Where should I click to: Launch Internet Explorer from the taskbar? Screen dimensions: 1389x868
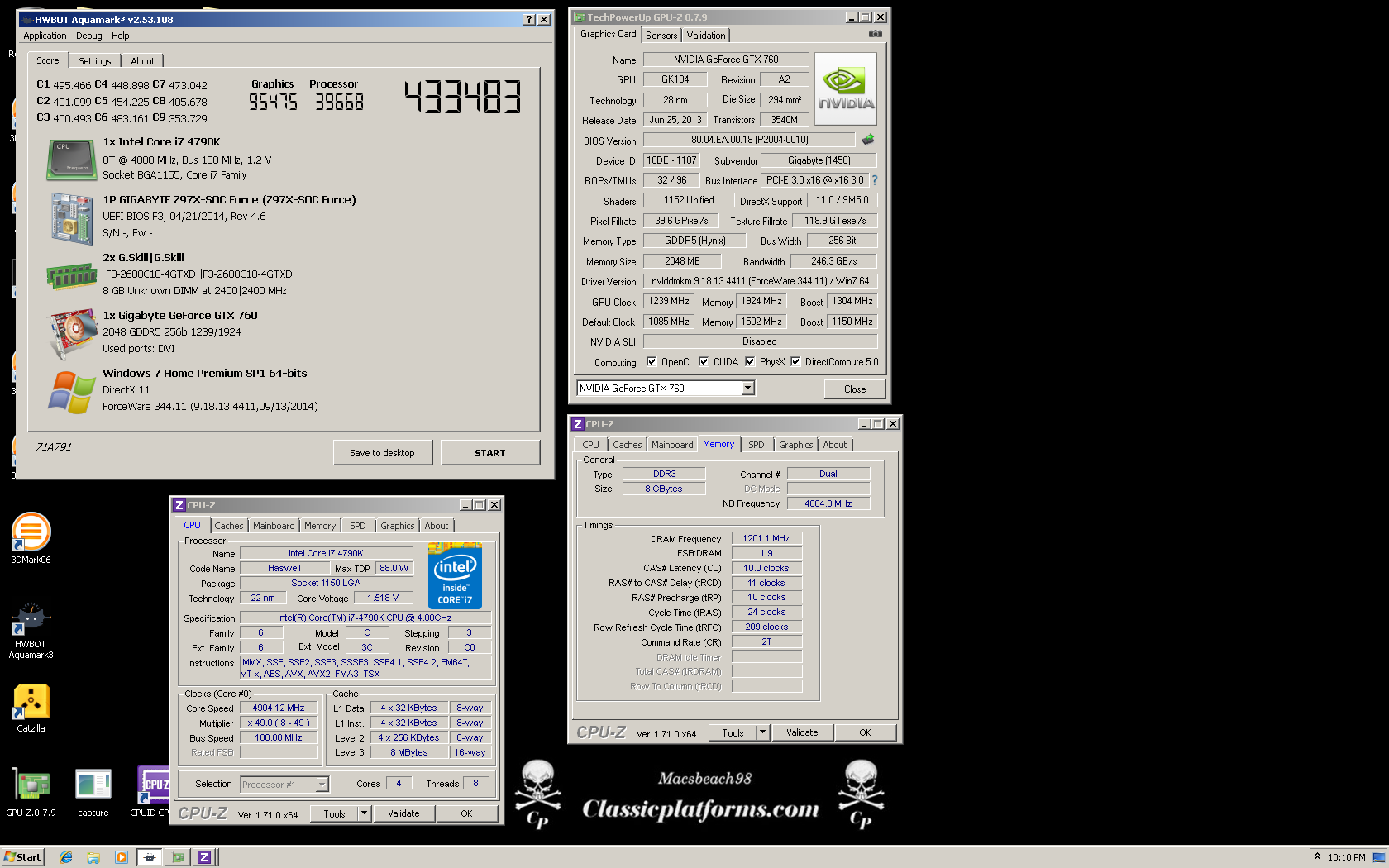coord(66,857)
